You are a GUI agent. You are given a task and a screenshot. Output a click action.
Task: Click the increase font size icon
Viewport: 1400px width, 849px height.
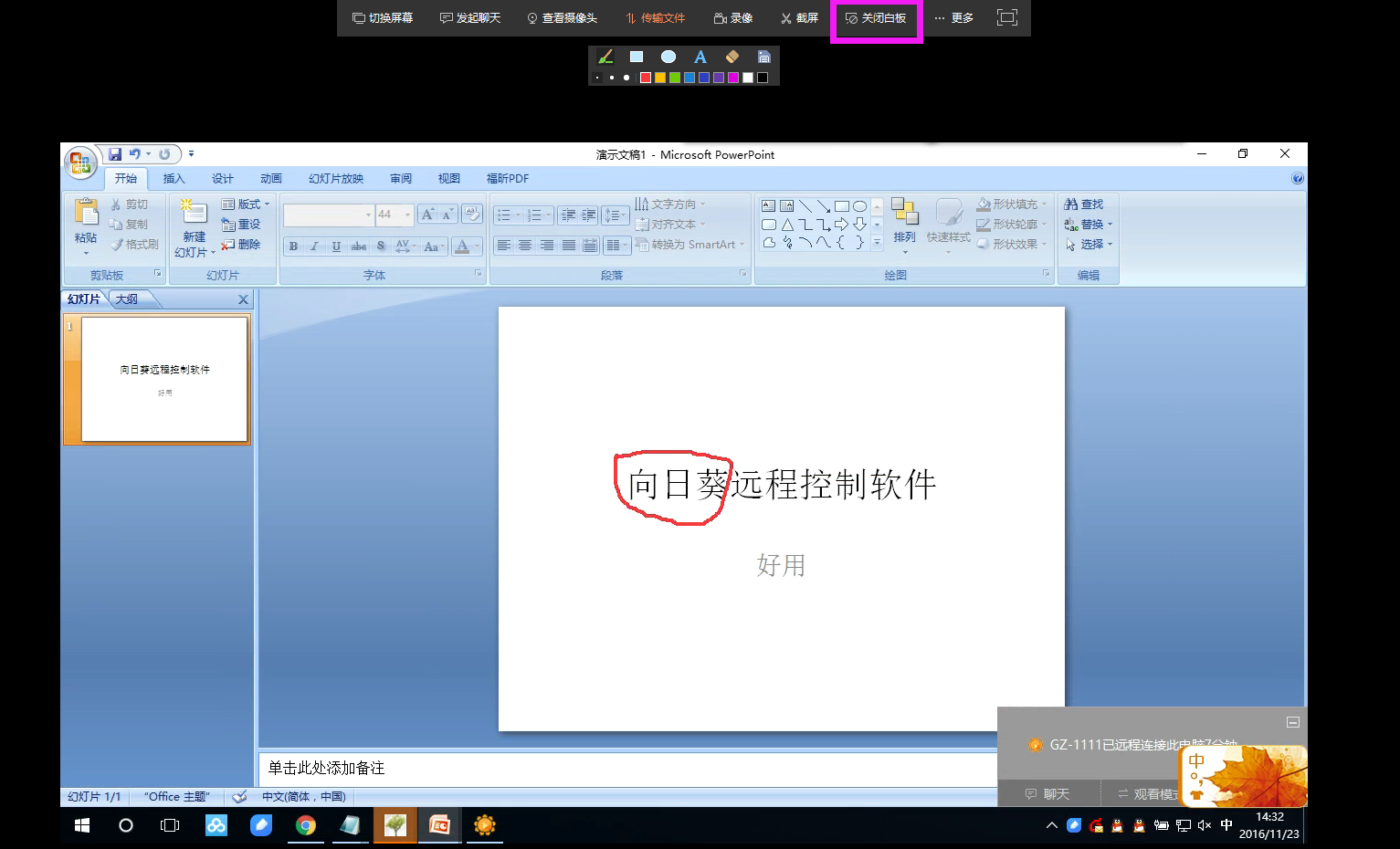(426, 215)
